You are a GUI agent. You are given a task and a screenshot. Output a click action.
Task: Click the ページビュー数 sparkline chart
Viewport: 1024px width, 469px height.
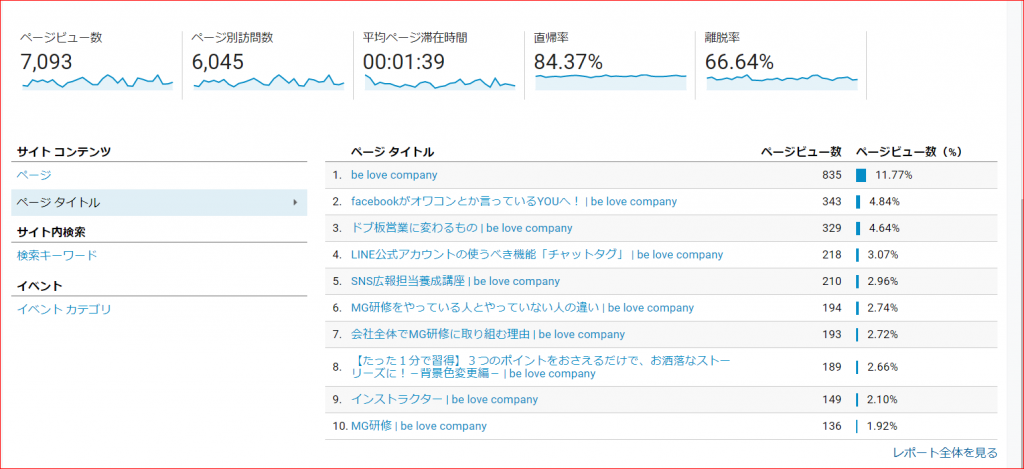(x=97, y=82)
